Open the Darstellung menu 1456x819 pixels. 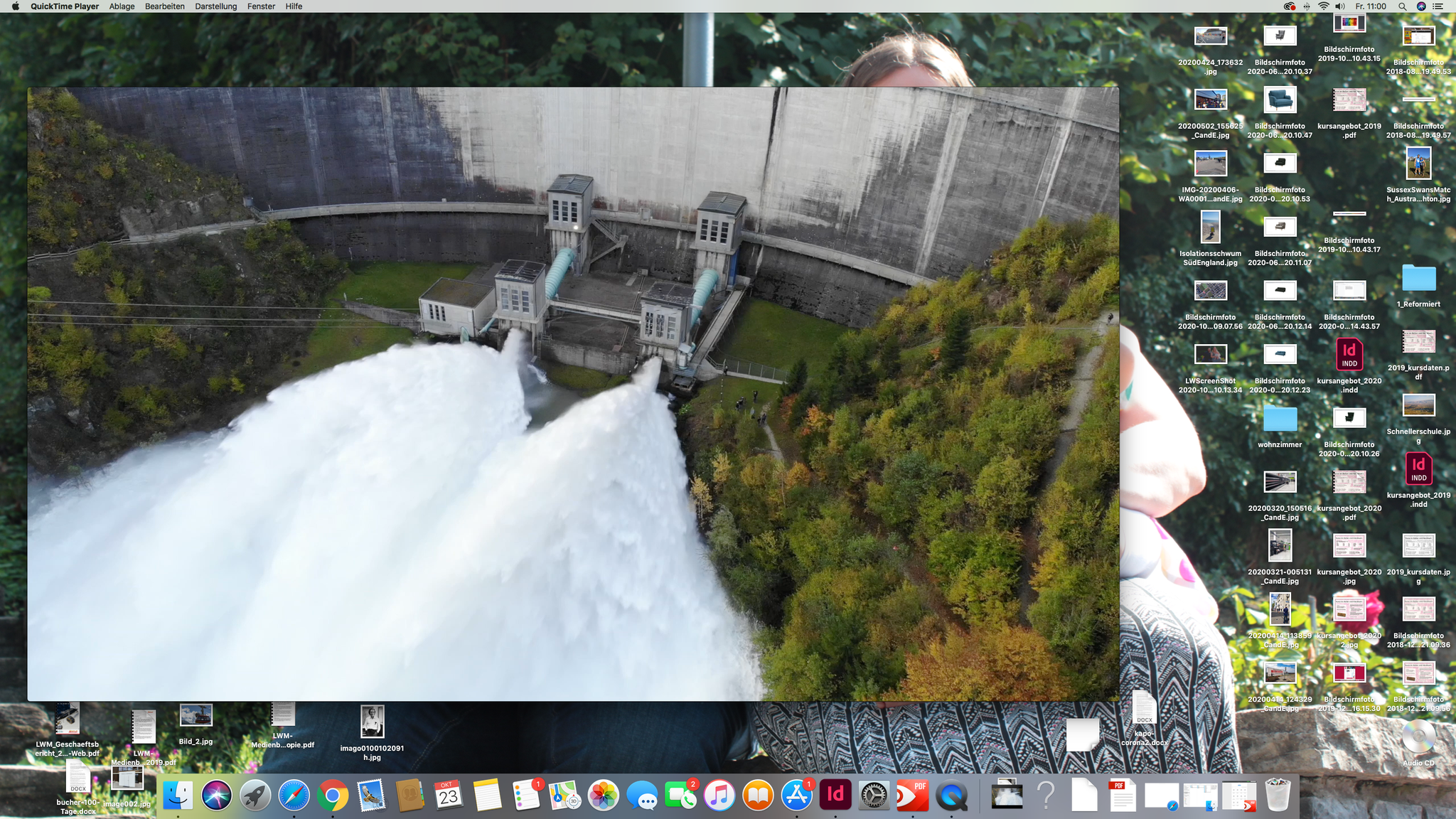pos(215,6)
